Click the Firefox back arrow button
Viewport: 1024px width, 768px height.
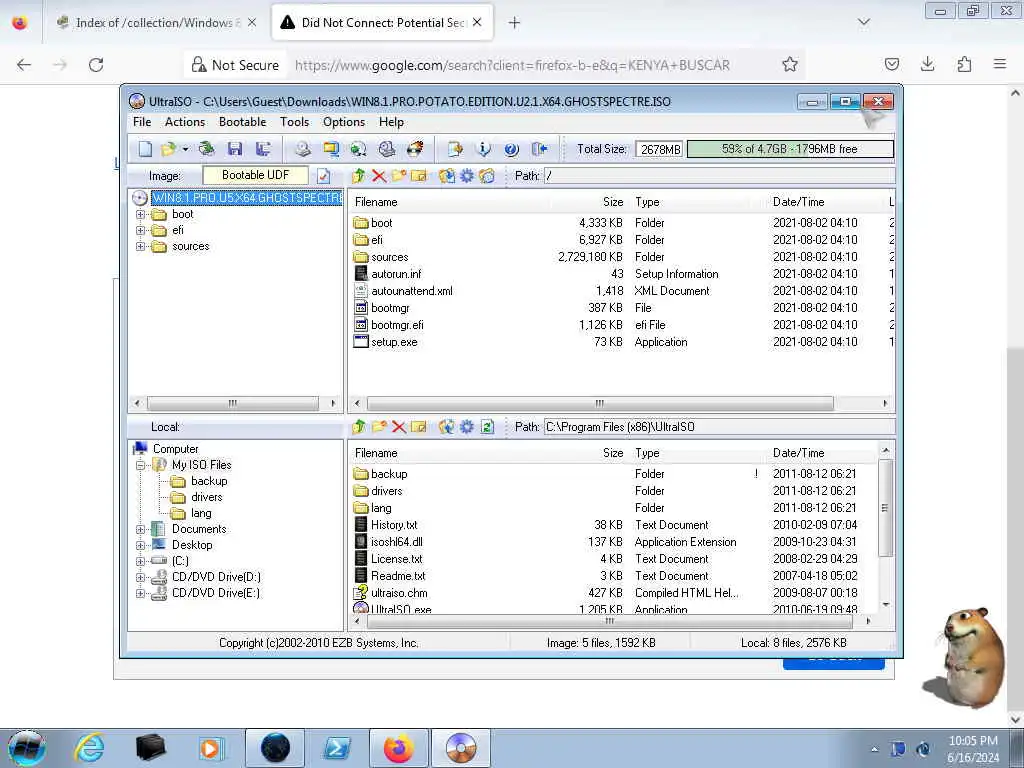tap(24, 65)
